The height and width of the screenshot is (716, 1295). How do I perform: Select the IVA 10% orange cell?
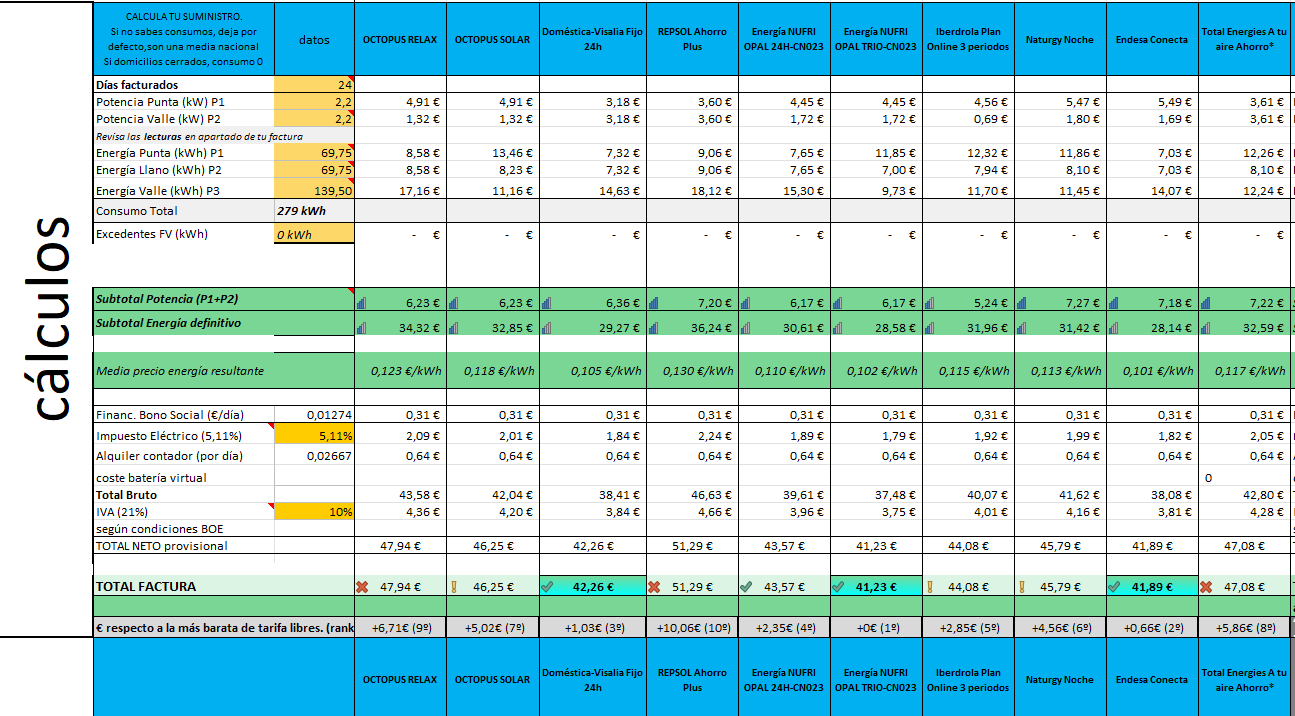click(314, 511)
